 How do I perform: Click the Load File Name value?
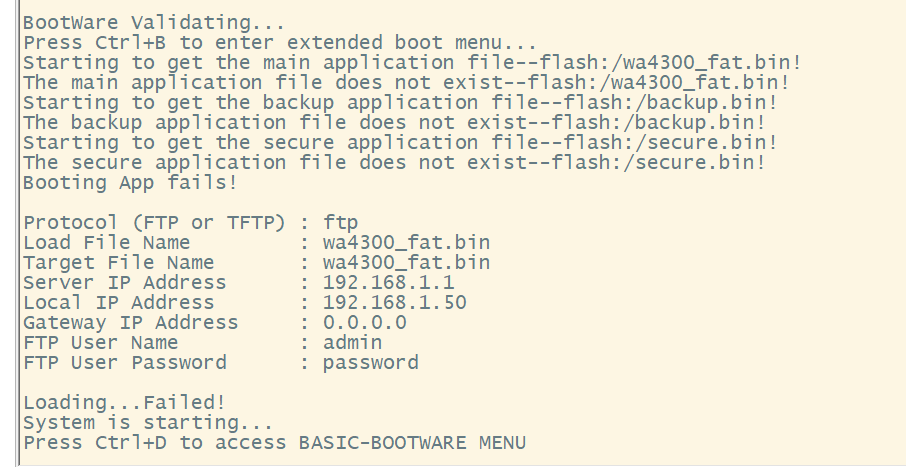[x=406, y=242]
